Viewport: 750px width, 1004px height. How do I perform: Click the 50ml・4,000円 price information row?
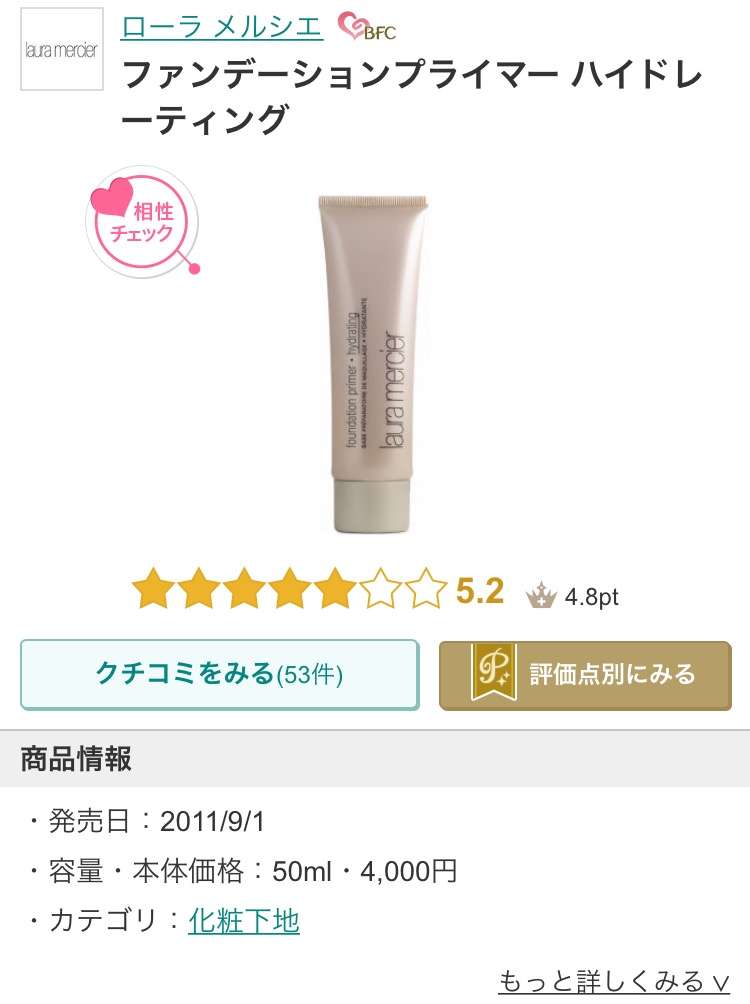[x=242, y=871]
